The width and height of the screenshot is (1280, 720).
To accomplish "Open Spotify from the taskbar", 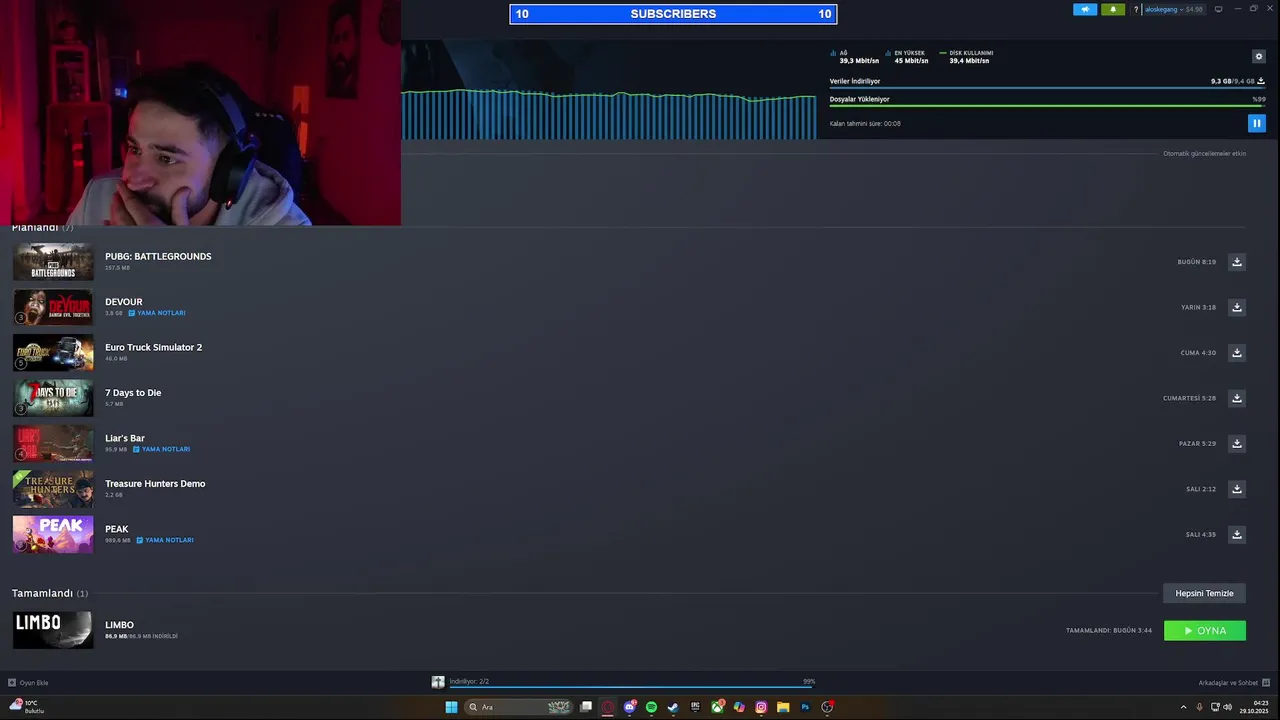I will [x=651, y=707].
